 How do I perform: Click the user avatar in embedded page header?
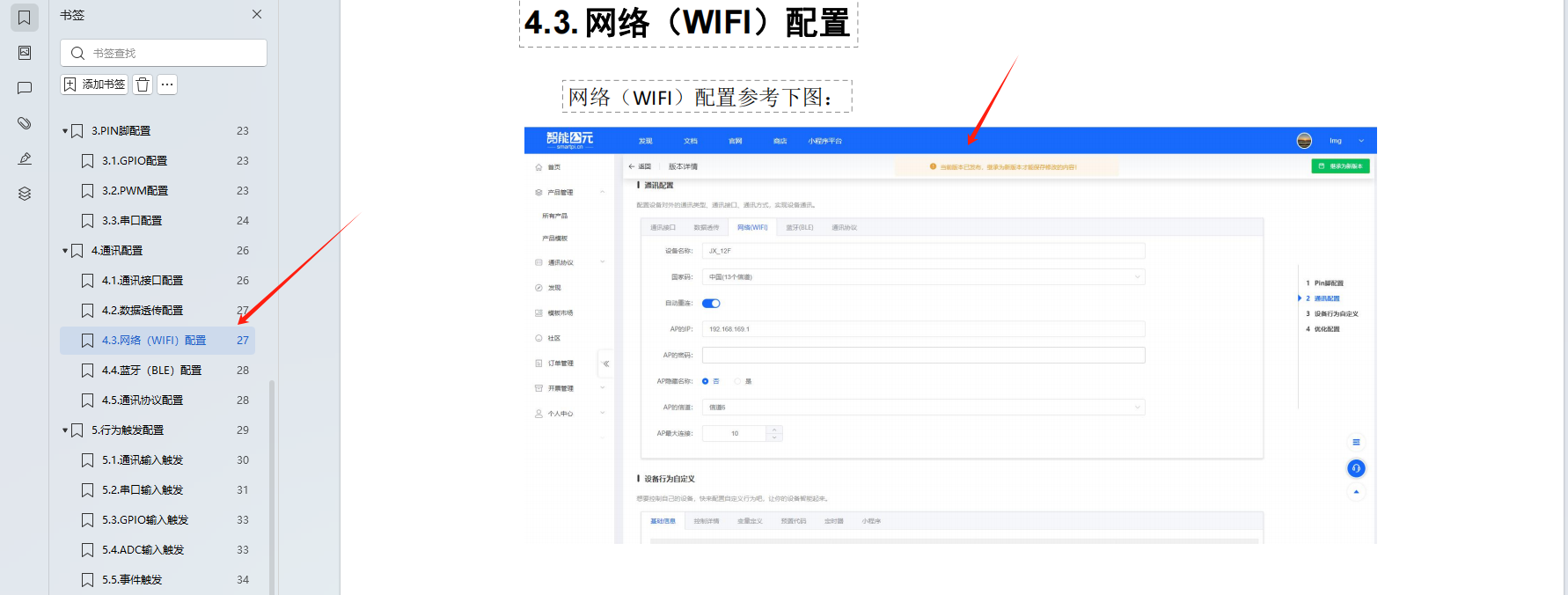(x=1305, y=141)
